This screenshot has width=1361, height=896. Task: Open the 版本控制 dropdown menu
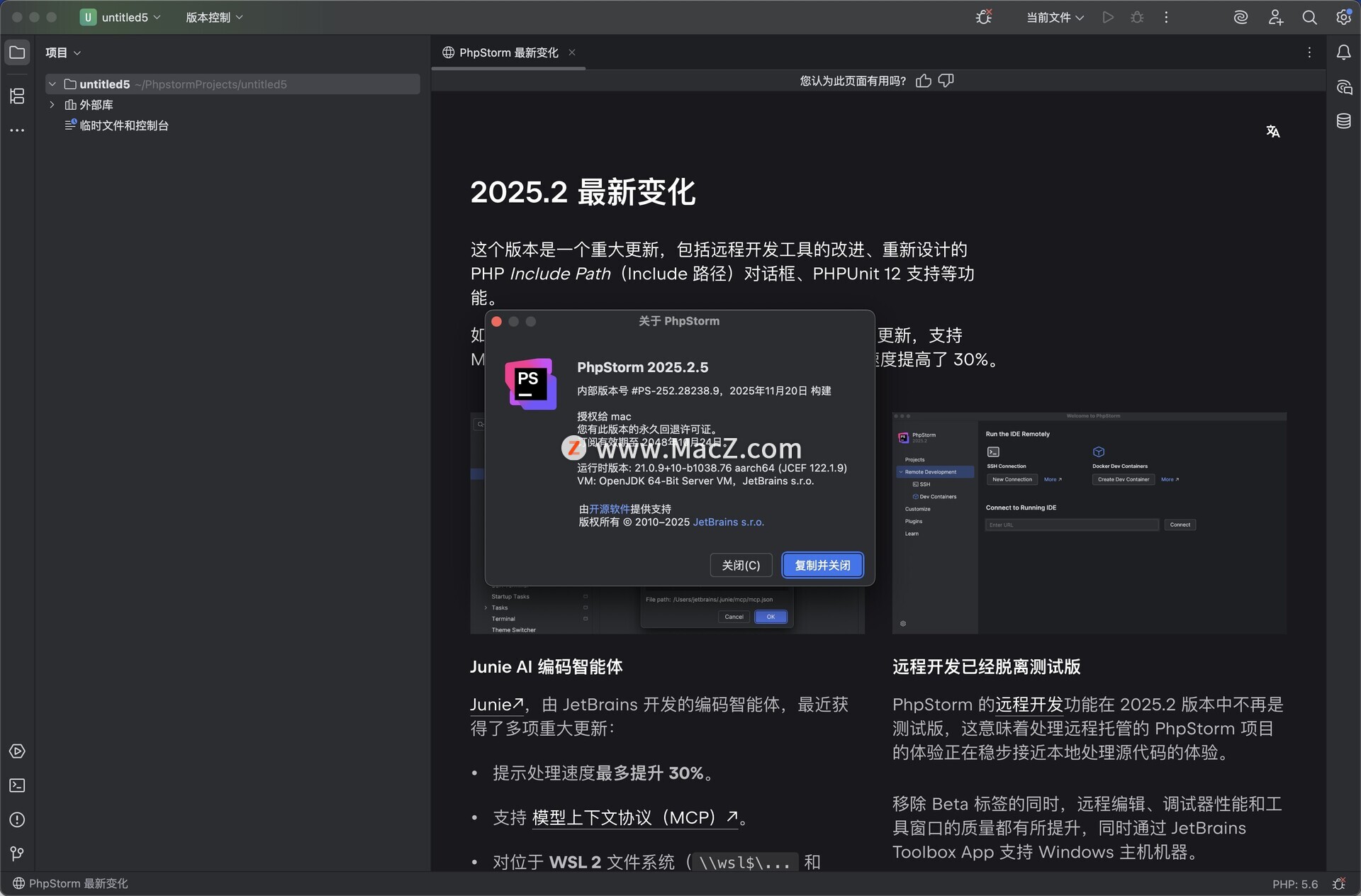(x=214, y=17)
